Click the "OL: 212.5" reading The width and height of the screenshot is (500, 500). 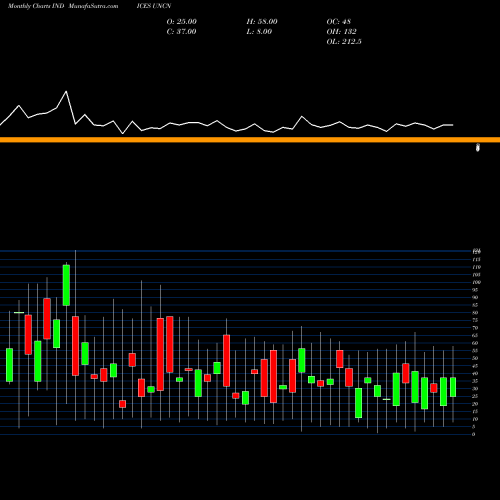(x=344, y=42)
